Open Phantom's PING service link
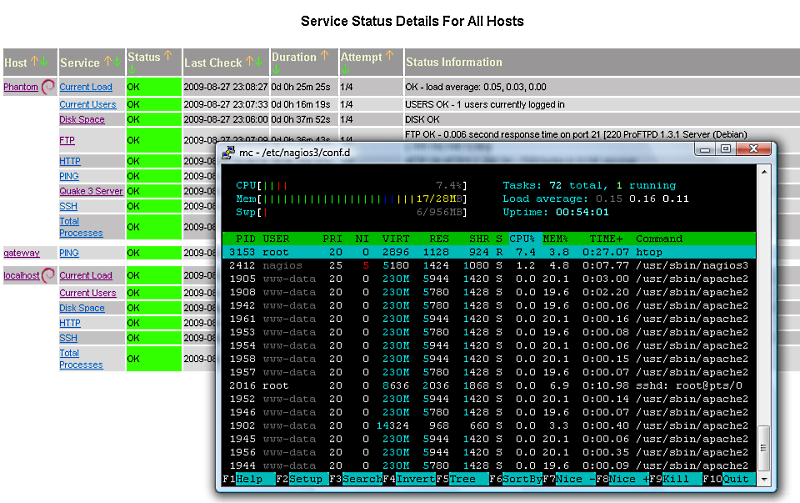 [69, 176]
